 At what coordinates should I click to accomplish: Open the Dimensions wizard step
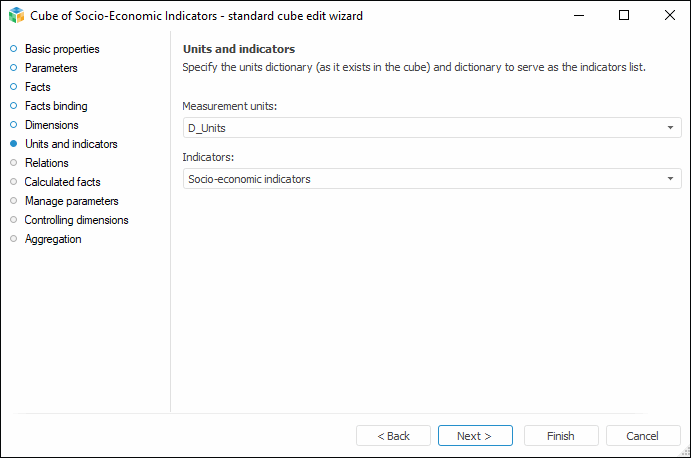(52, 125)
